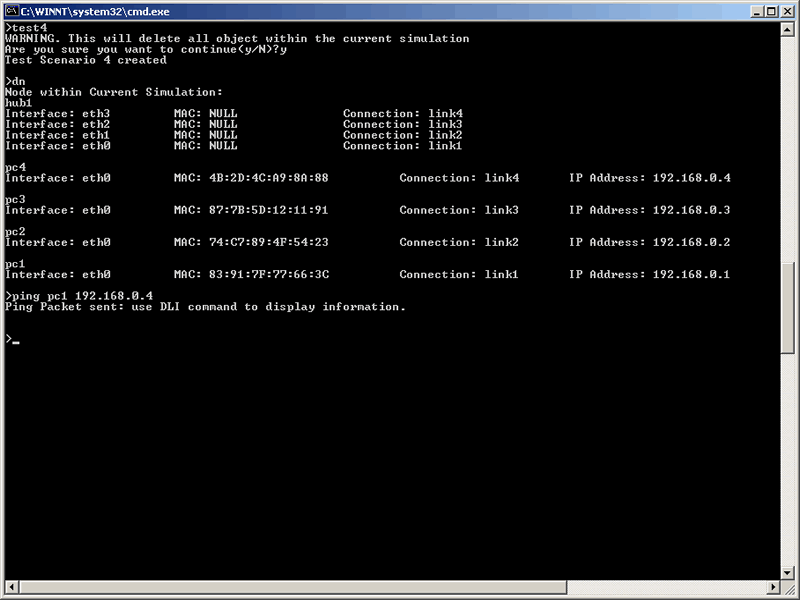Click 'Connection: link2' in the pc2 row

click(459, 242)
